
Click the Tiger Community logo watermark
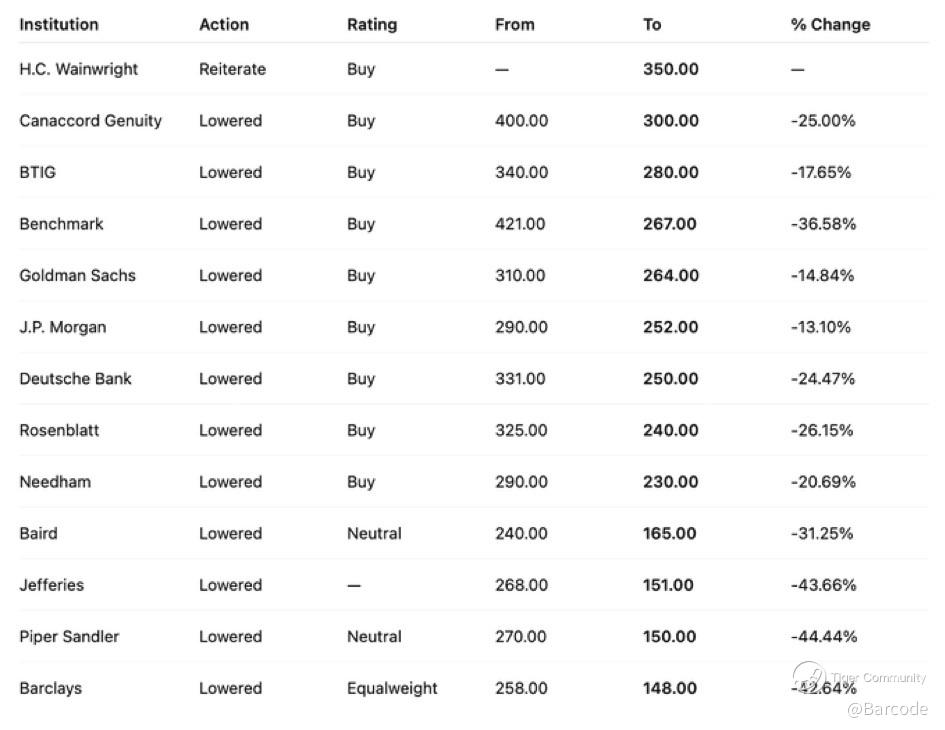808,676
